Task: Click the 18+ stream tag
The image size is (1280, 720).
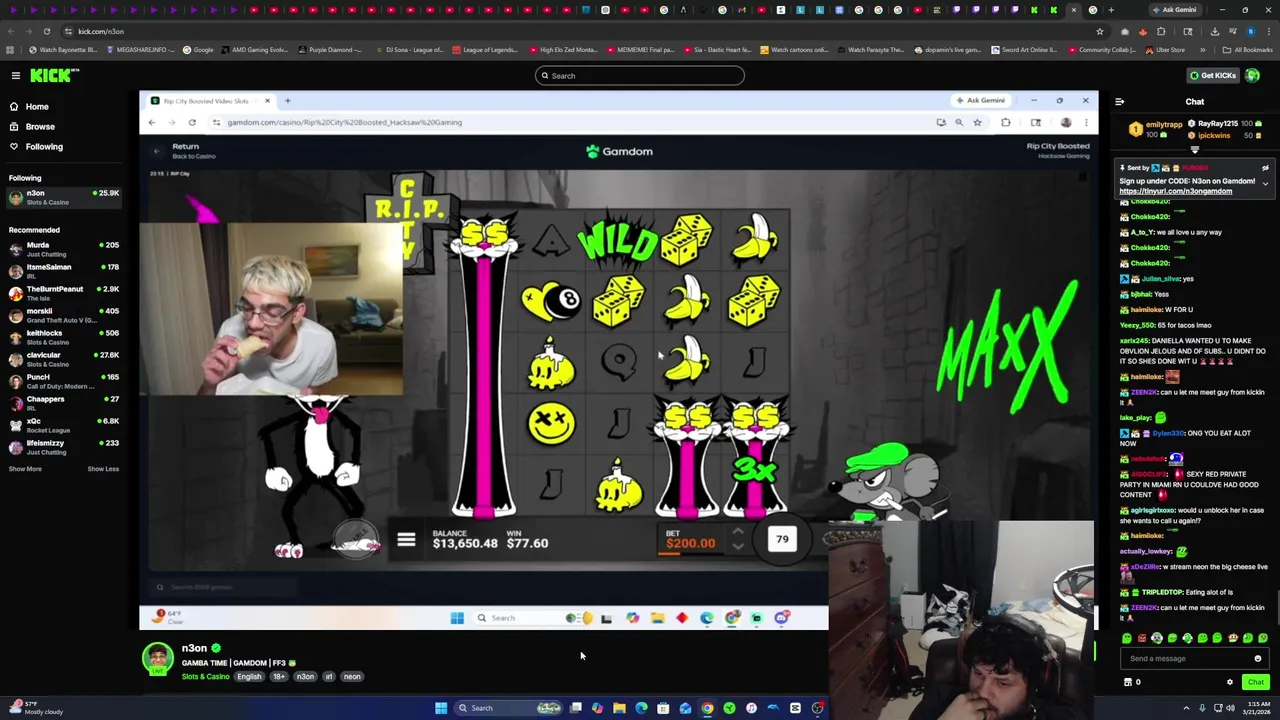Action: click(279, 677)
